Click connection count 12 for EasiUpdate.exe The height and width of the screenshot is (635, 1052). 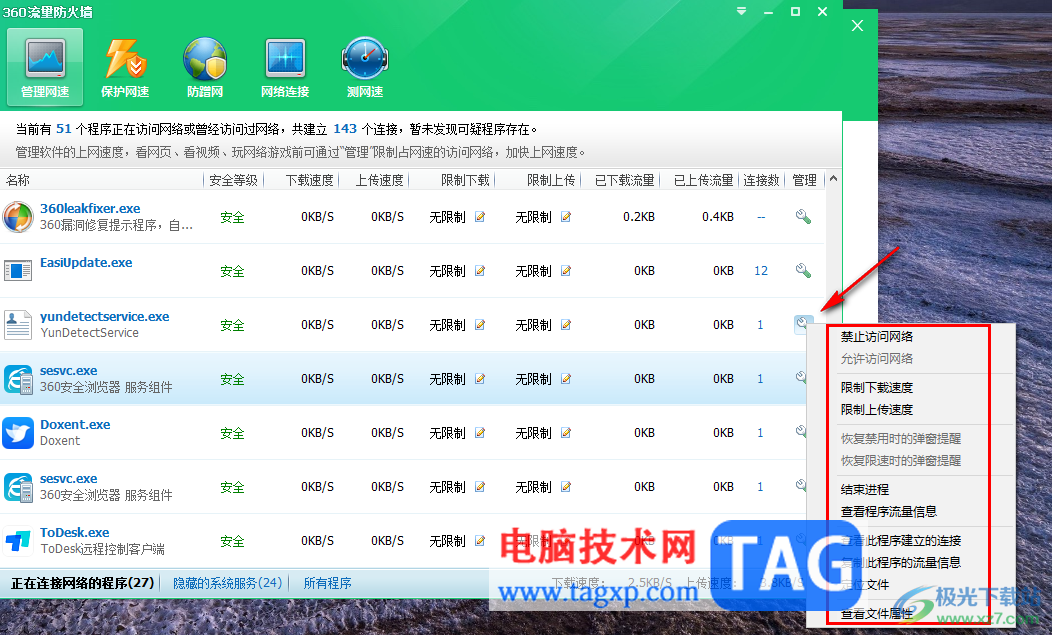[761, 271]
